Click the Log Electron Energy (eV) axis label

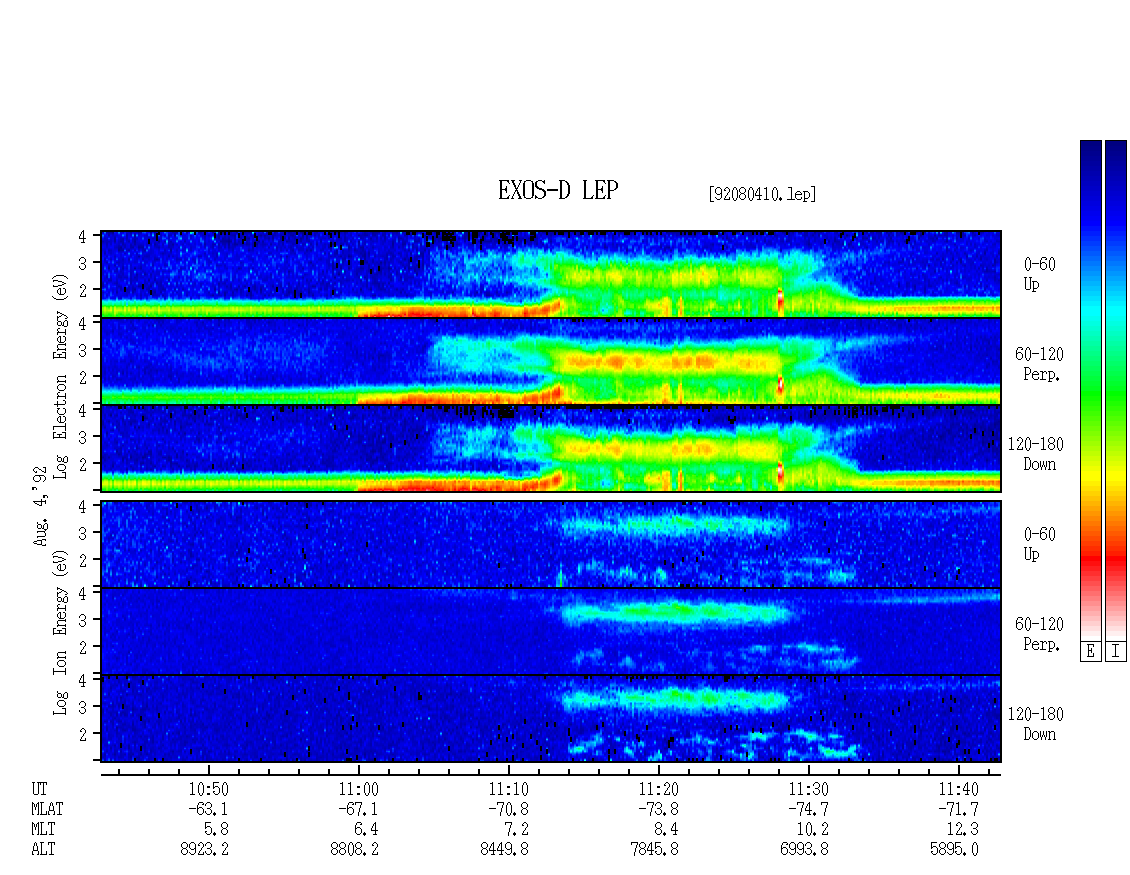pyautogui.click(x=61, y=375)
